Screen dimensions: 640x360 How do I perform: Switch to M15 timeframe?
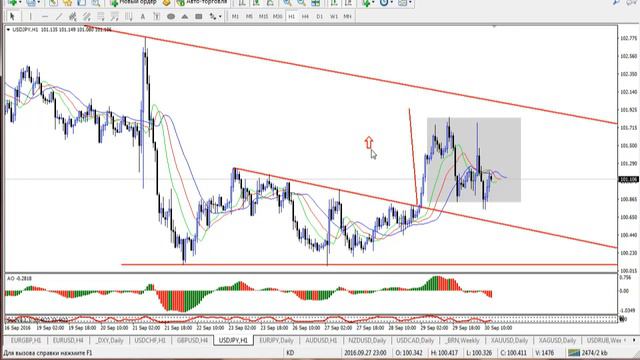pos(263,17)
